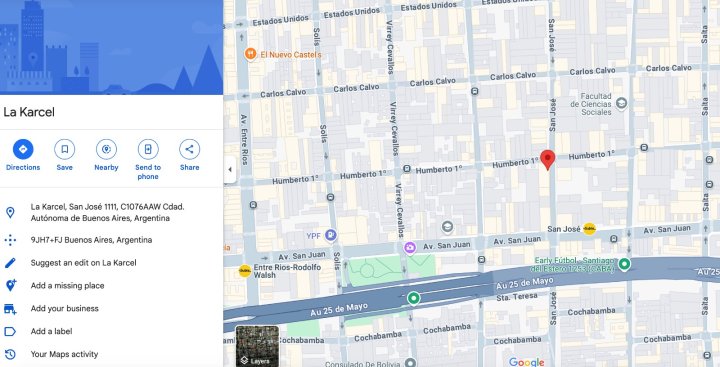Viewport: 720px width, 367px height.
Task: Click Entre Ríos-Rodolfo Walsh subway icon
Action: coord(245,271)
